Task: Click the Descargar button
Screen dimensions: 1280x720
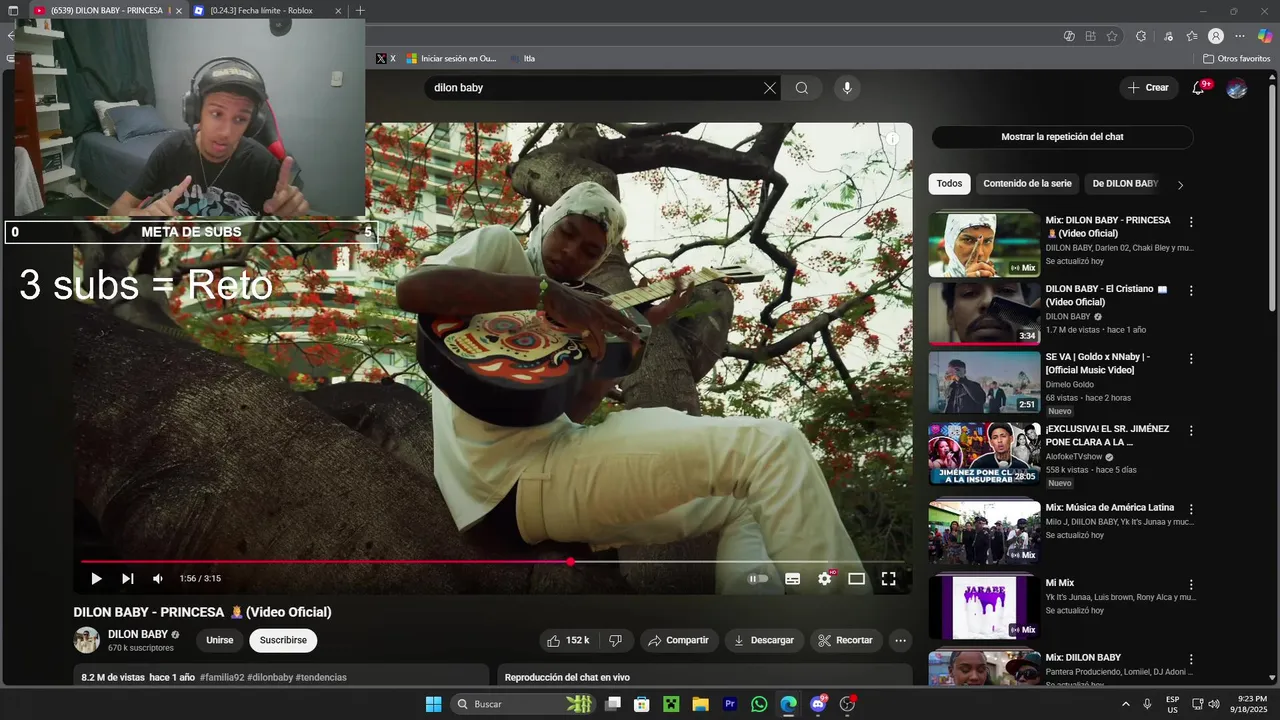Action: coord(764,640)
